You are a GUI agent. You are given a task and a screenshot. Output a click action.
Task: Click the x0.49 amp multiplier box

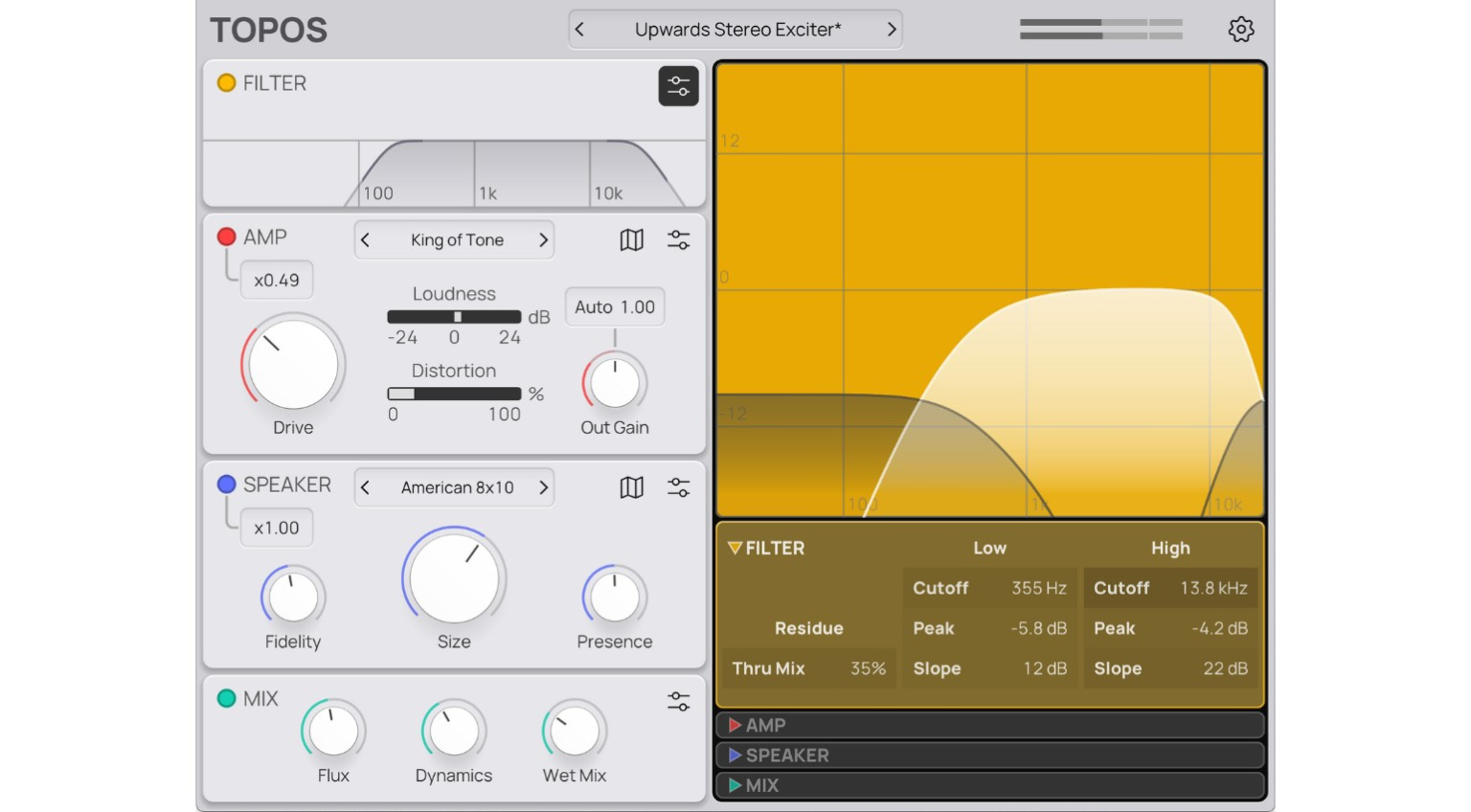click(277, 281)
